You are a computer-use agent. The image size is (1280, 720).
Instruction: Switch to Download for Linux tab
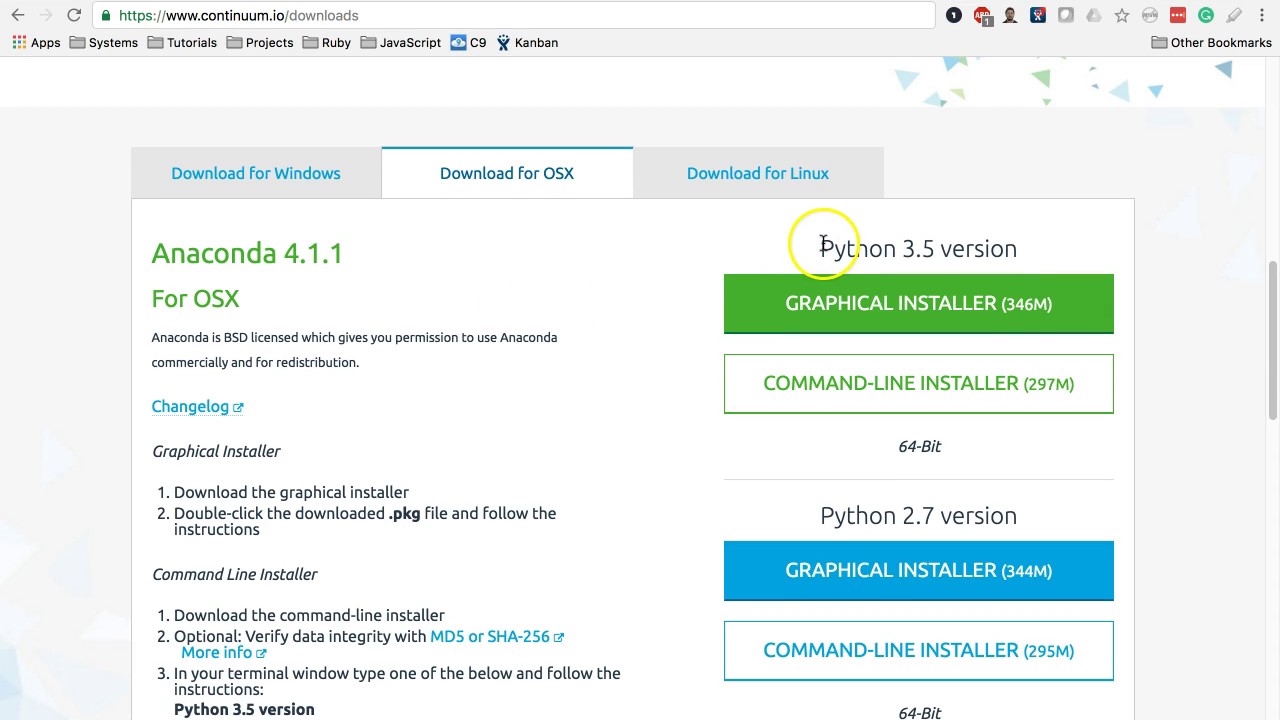[758, 173]
